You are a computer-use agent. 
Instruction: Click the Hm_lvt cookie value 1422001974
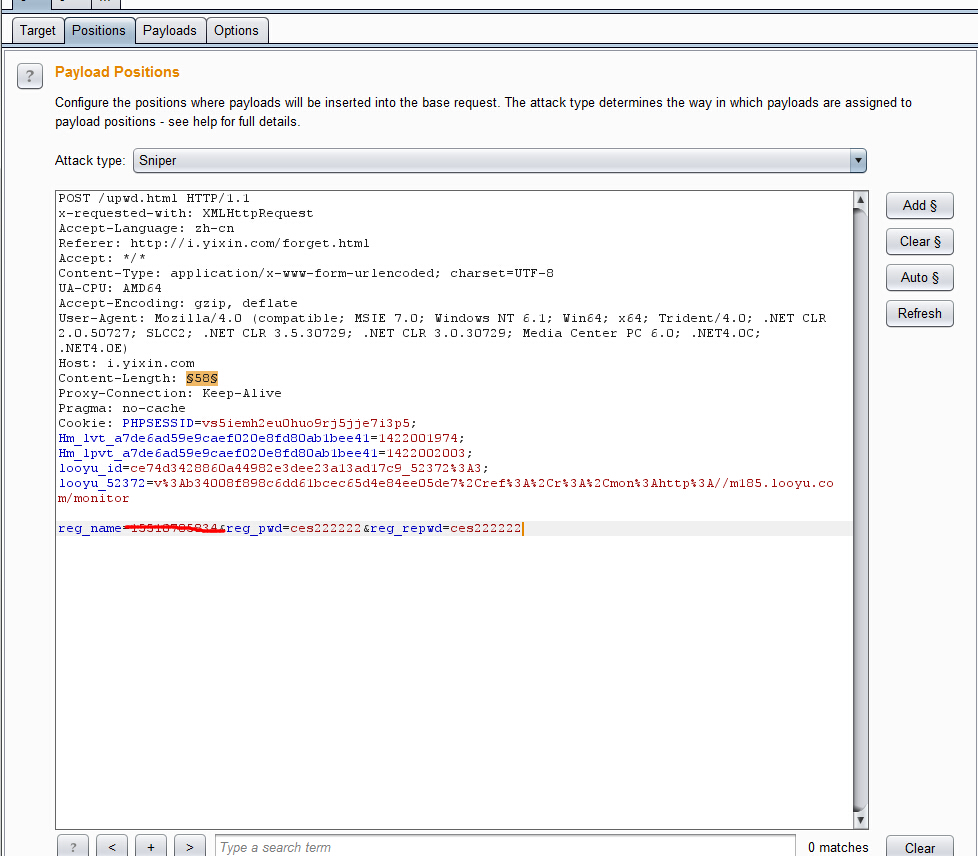click(x=418, y=438)
